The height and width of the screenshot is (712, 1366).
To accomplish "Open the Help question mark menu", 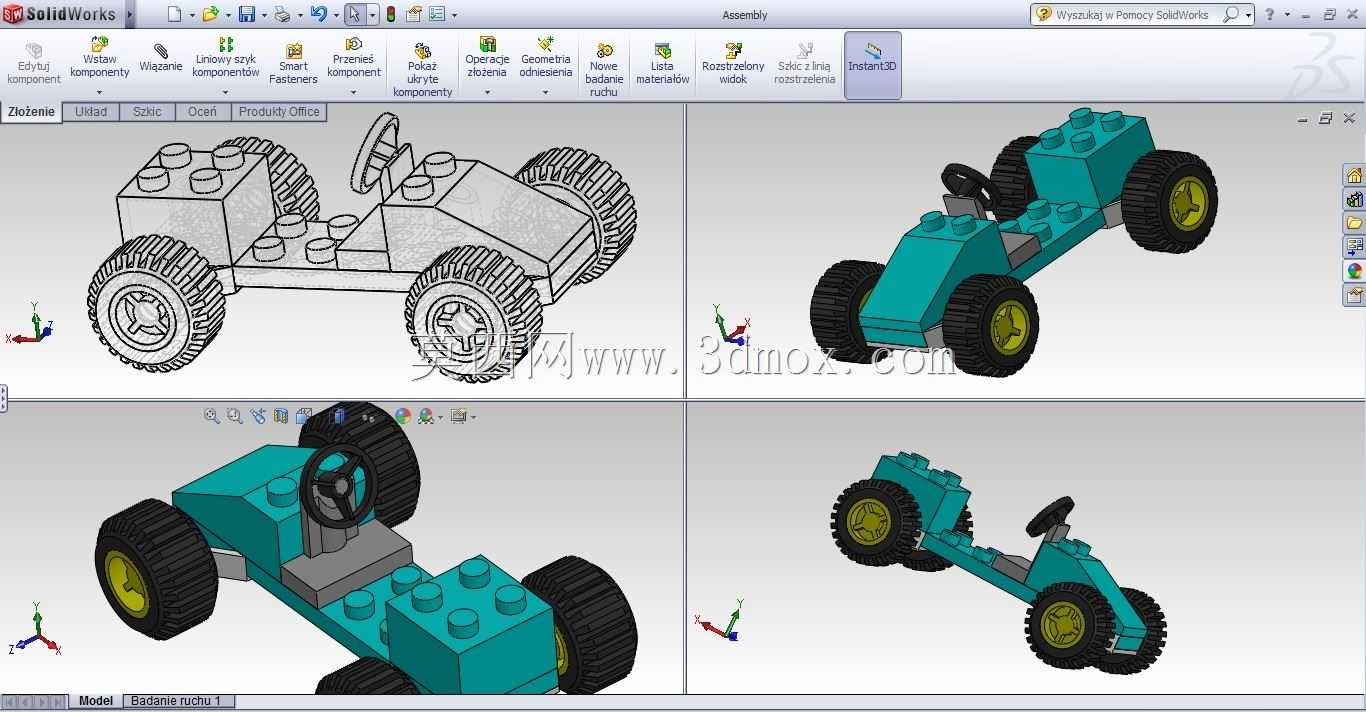I will [1270, 14].
